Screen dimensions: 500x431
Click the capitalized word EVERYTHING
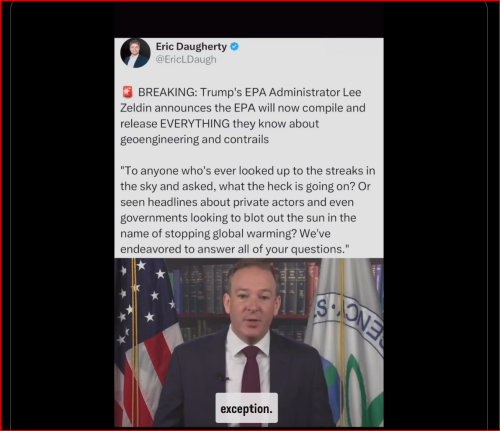pyautogui.click(x=195, y=124)
